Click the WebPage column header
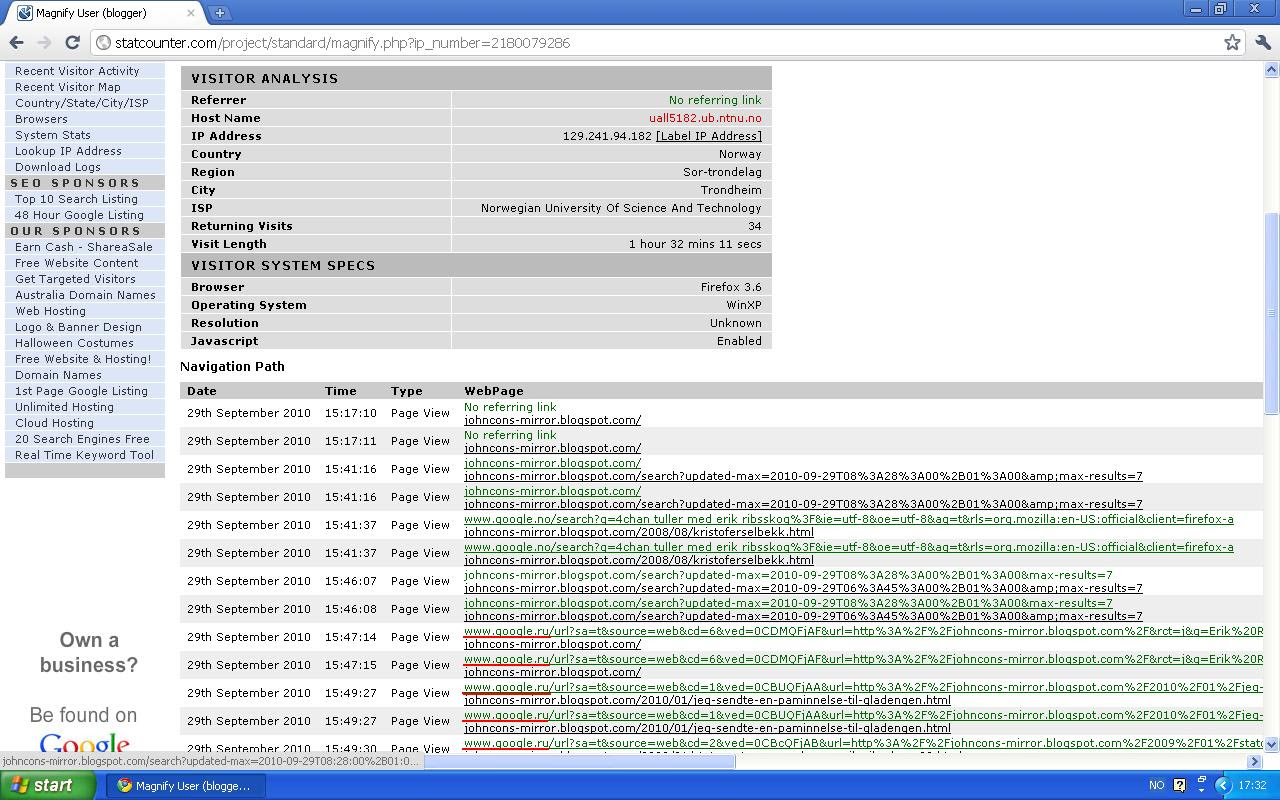The height and width of the screenshot is (800, 1280). pyautogui.click(x=494, y=391)
